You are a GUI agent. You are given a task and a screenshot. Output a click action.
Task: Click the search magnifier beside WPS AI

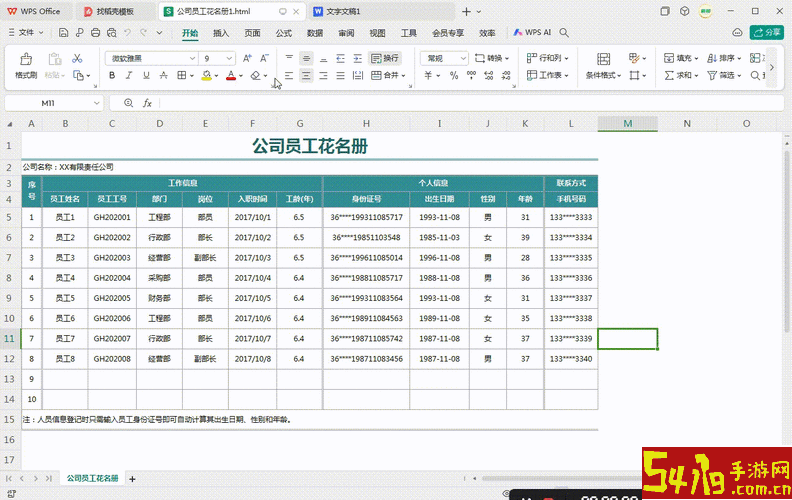[x=564, y=32]
